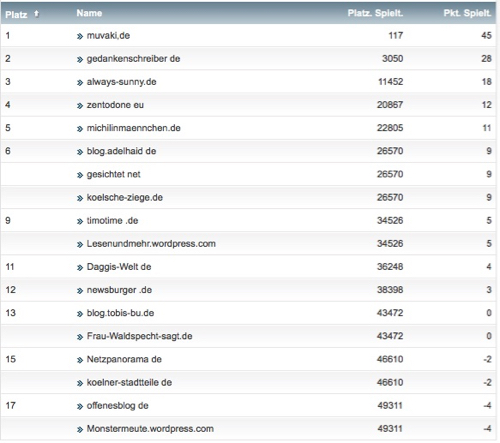This screenshot has height=443, width=500.
Task: Click the chevron icon before zentodone eu
Action: [x=80, y=106]
